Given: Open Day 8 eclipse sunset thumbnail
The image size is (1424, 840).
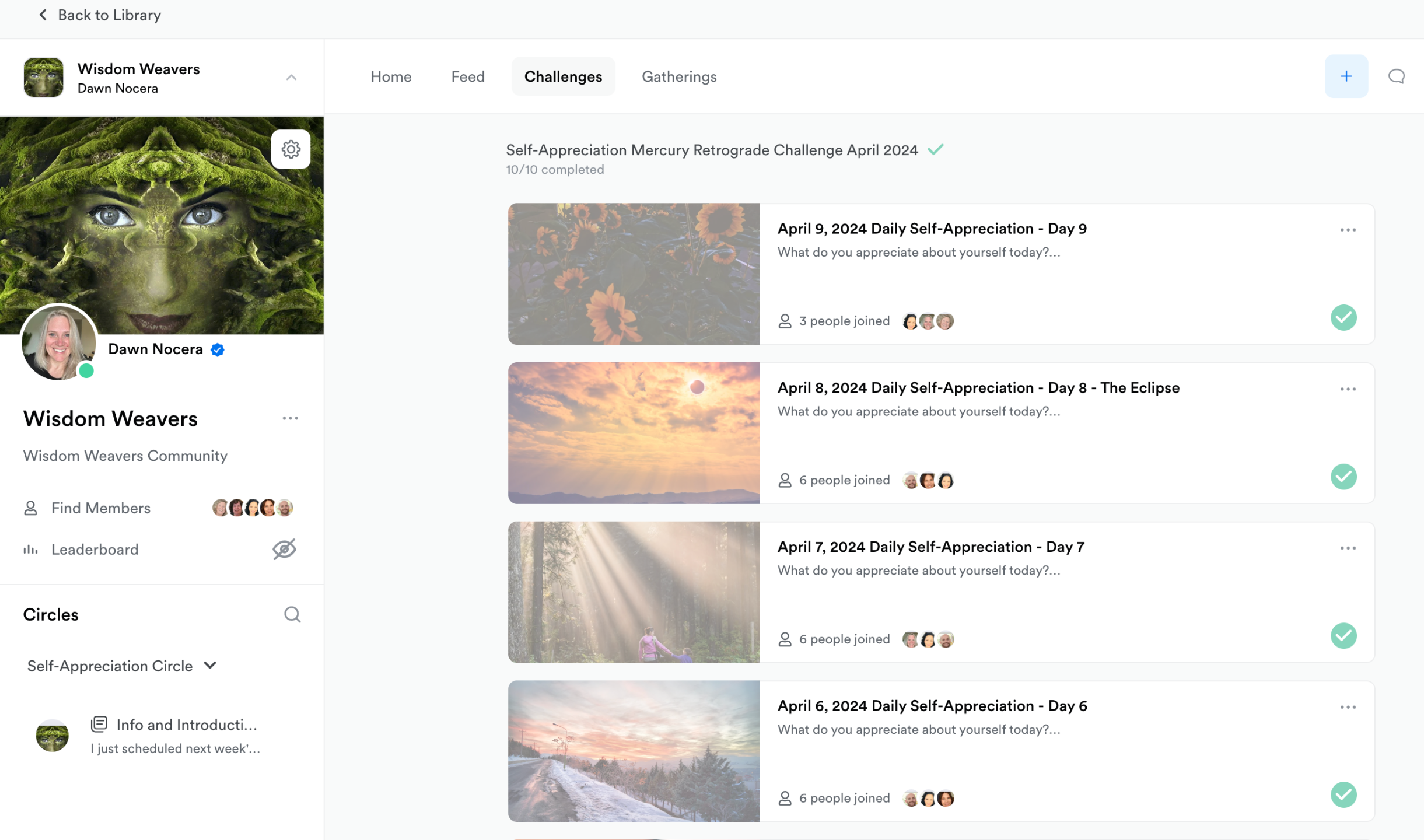Looking at the screenshot, I should [634, 433].
